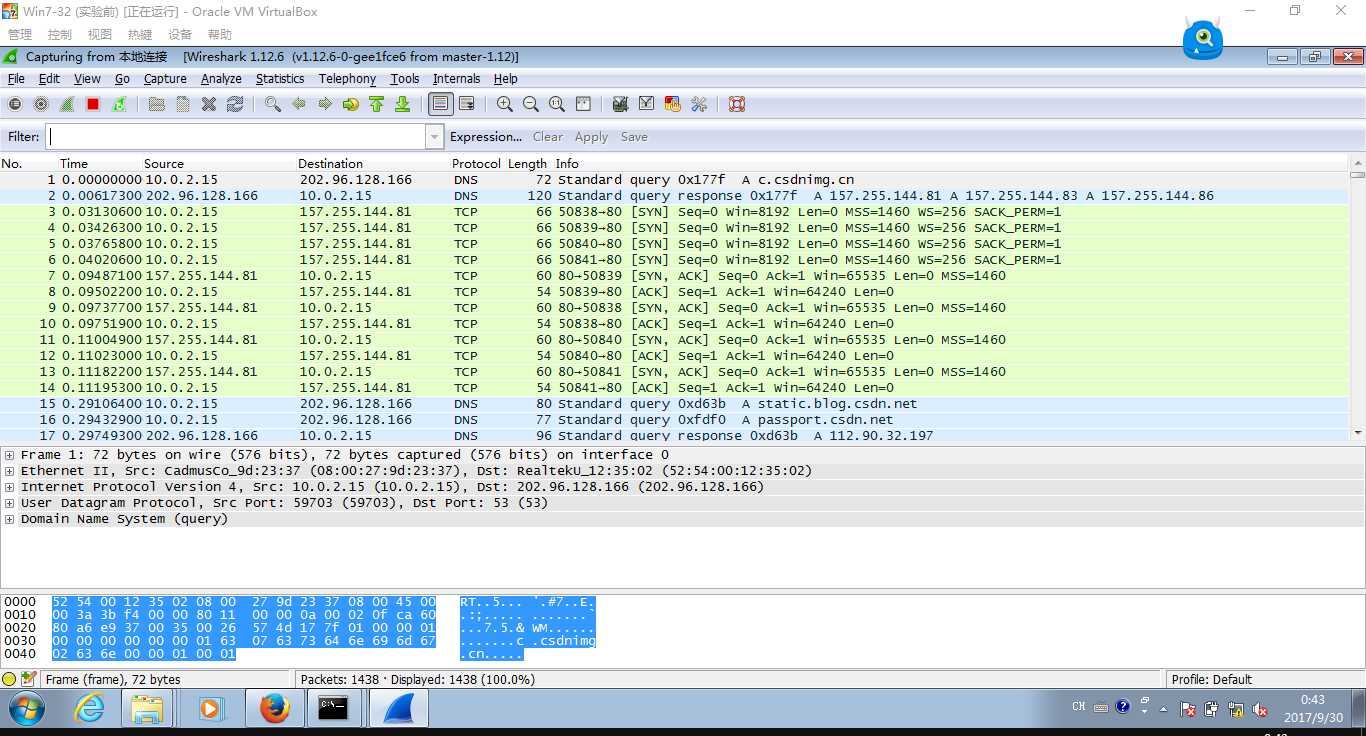Go to packet number icon
The image size is (1366, 736).
[x=351, y=104]
